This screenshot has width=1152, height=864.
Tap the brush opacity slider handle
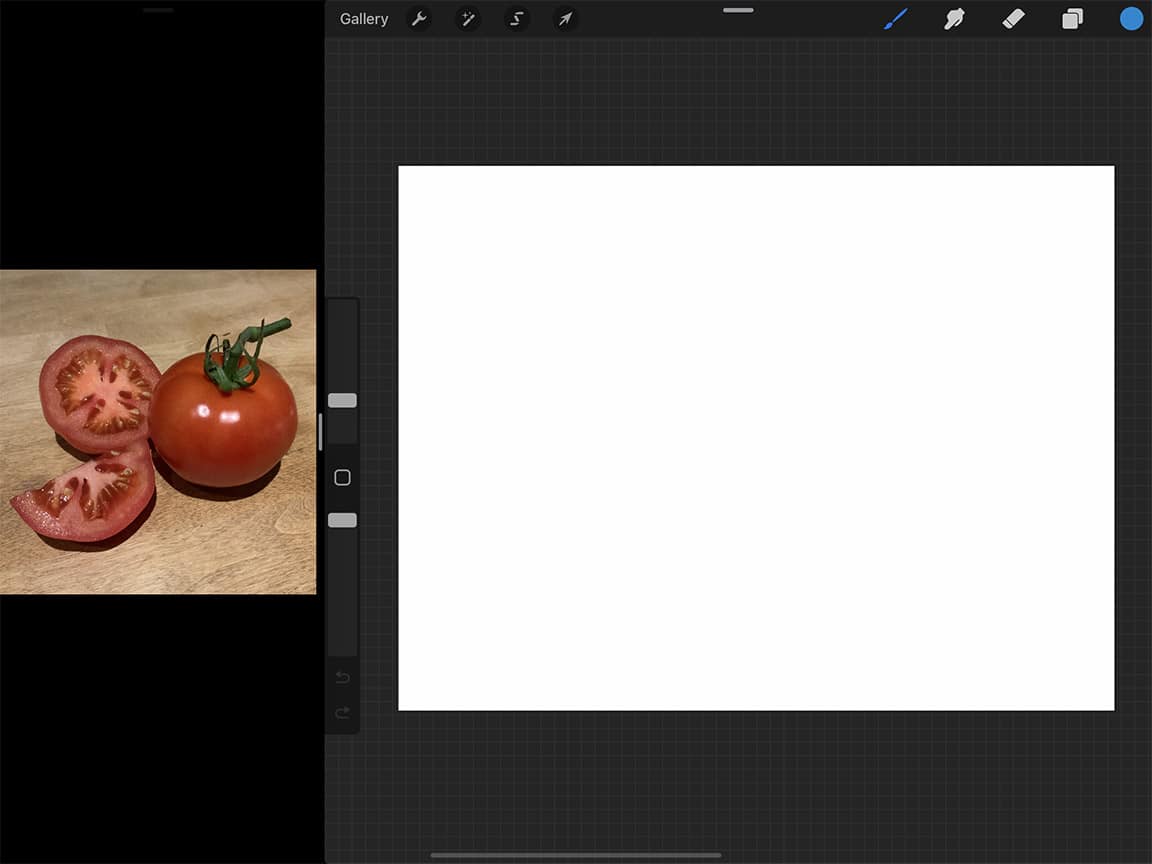tap(342, 519)
